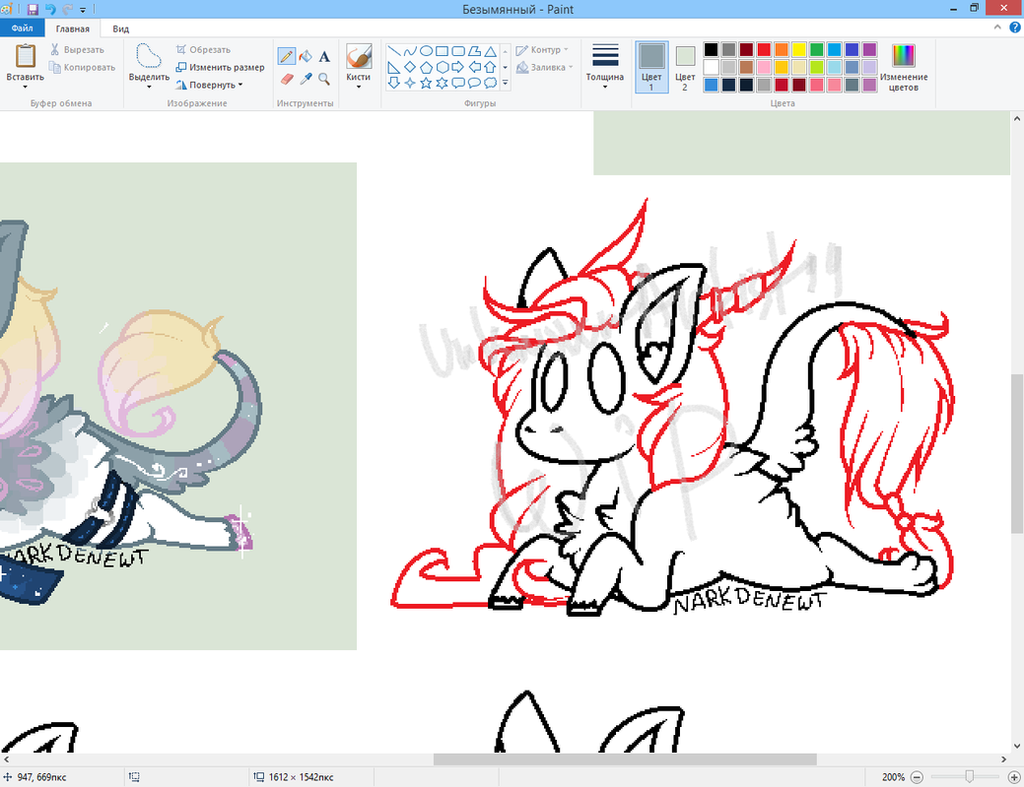Pick the white color swatch

click(x=711, y=67)
